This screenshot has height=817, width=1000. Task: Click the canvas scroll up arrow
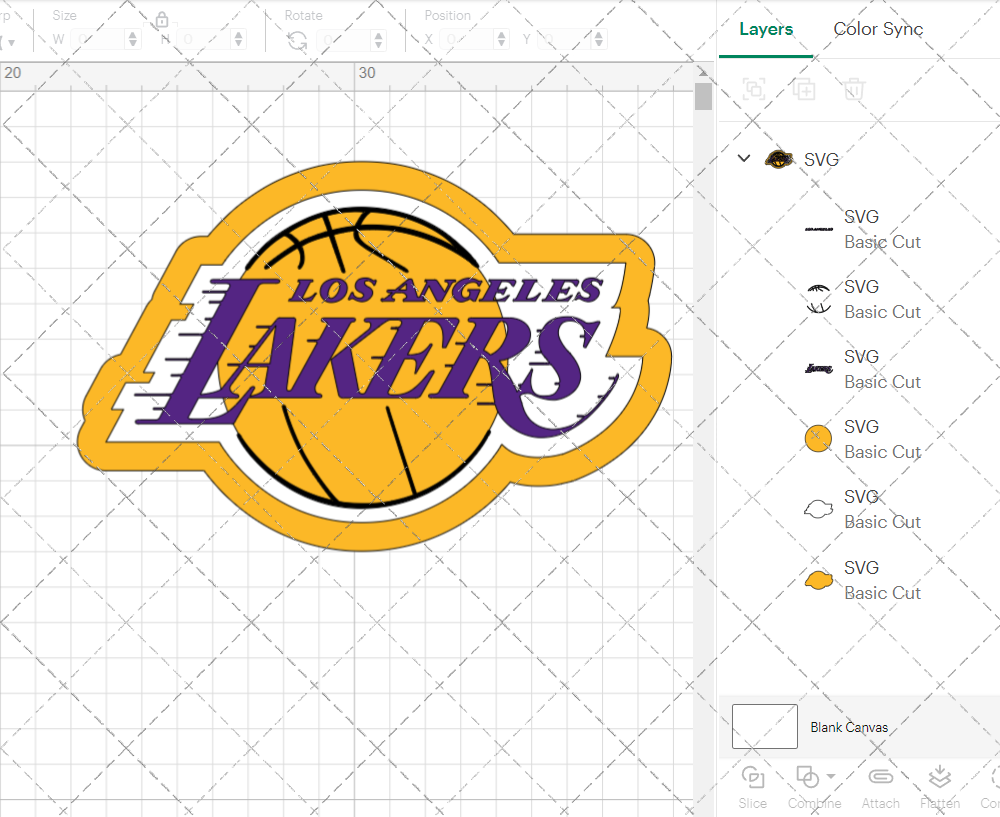point(703,71)
